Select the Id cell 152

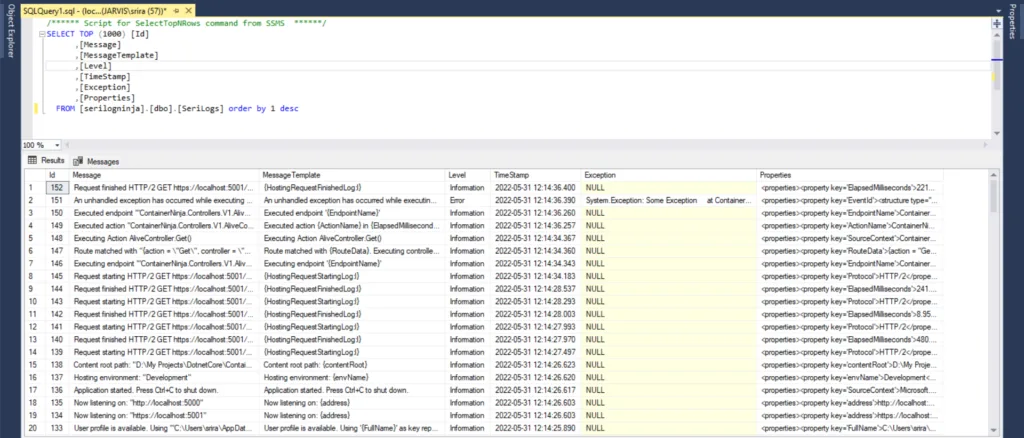pyautogui.click(x=57, y=187)
